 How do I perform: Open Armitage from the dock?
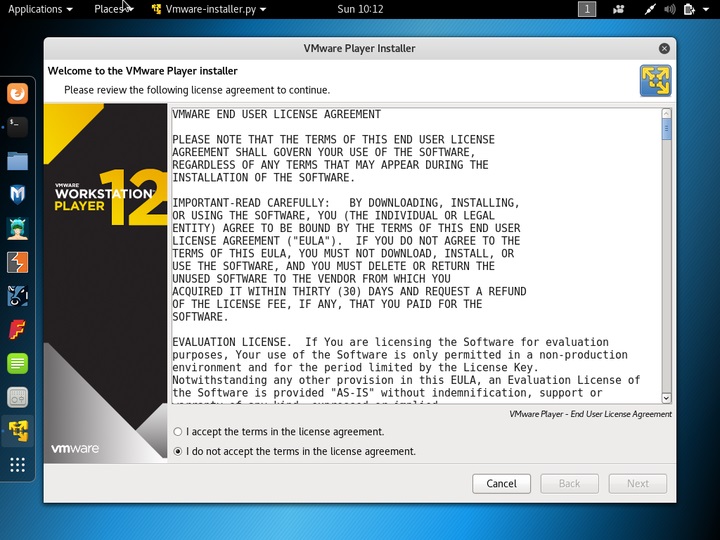[x=17, y=229]
